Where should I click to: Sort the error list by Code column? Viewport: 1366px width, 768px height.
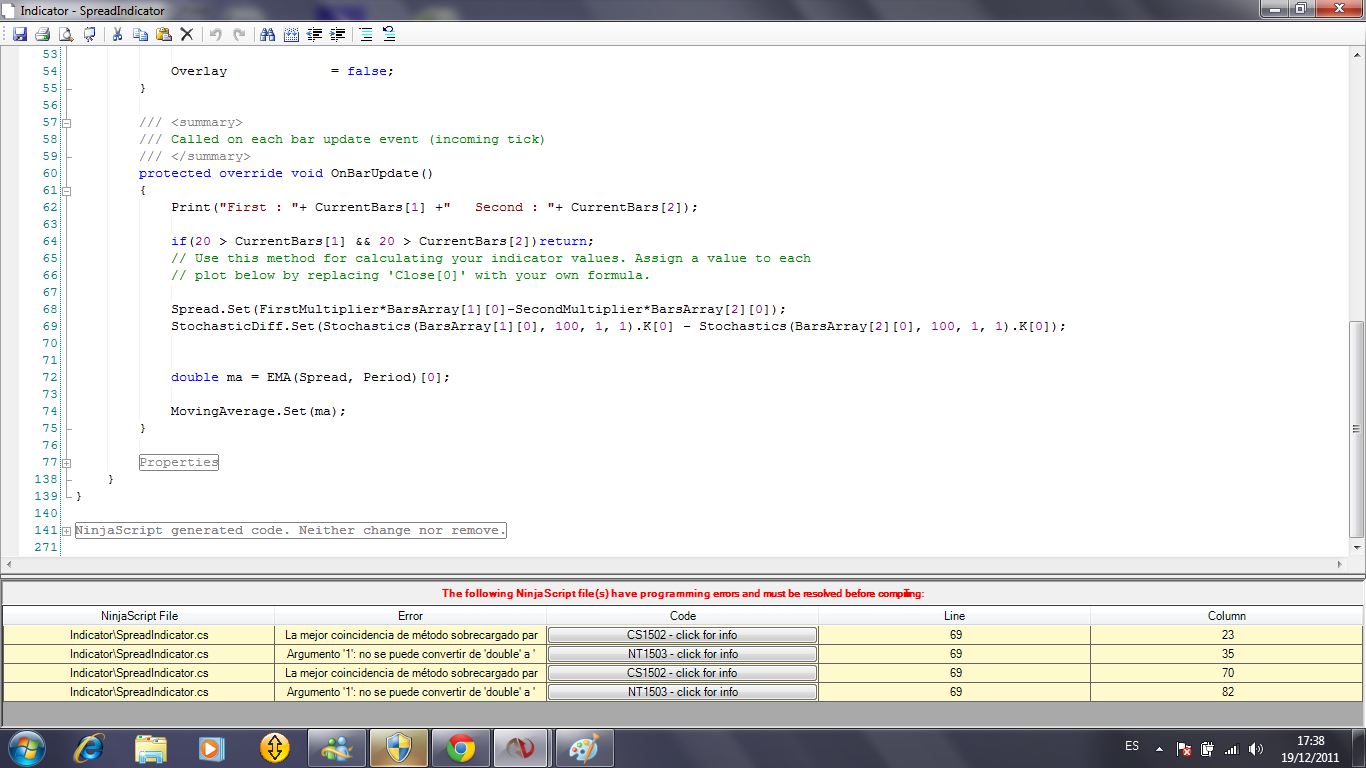click(682, 616)
